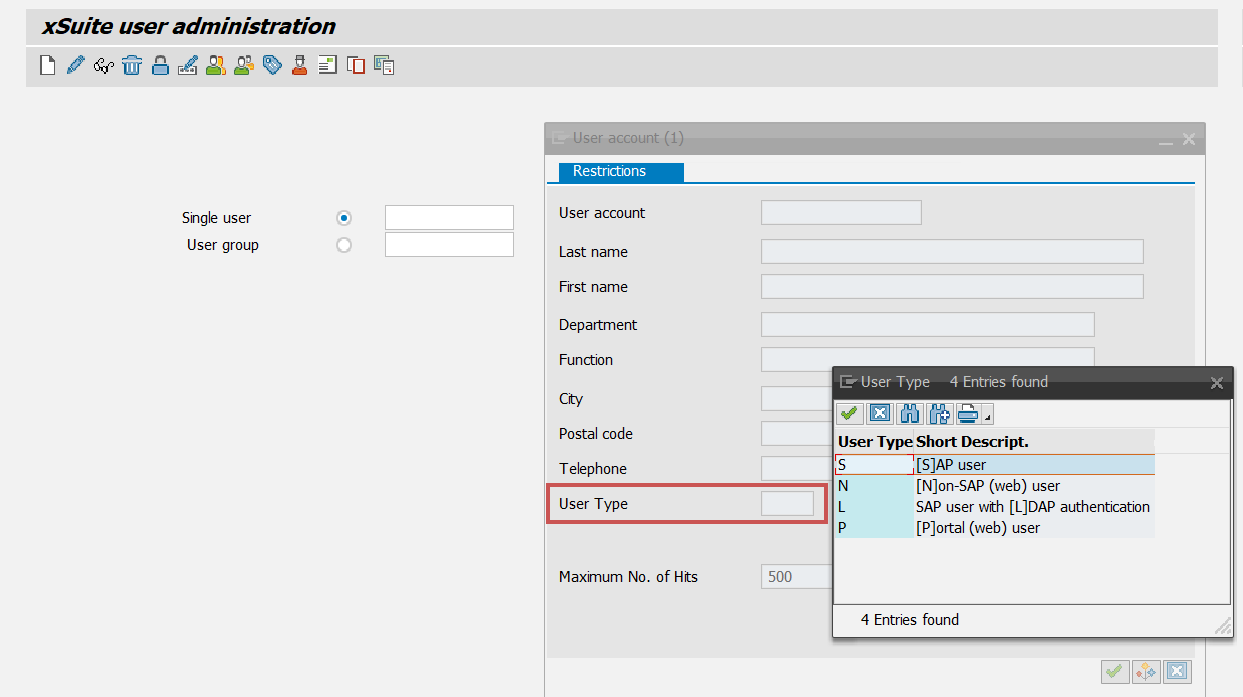
Task: Click into the Last name field
Action: pyautogui.click(x=951, y=251)
